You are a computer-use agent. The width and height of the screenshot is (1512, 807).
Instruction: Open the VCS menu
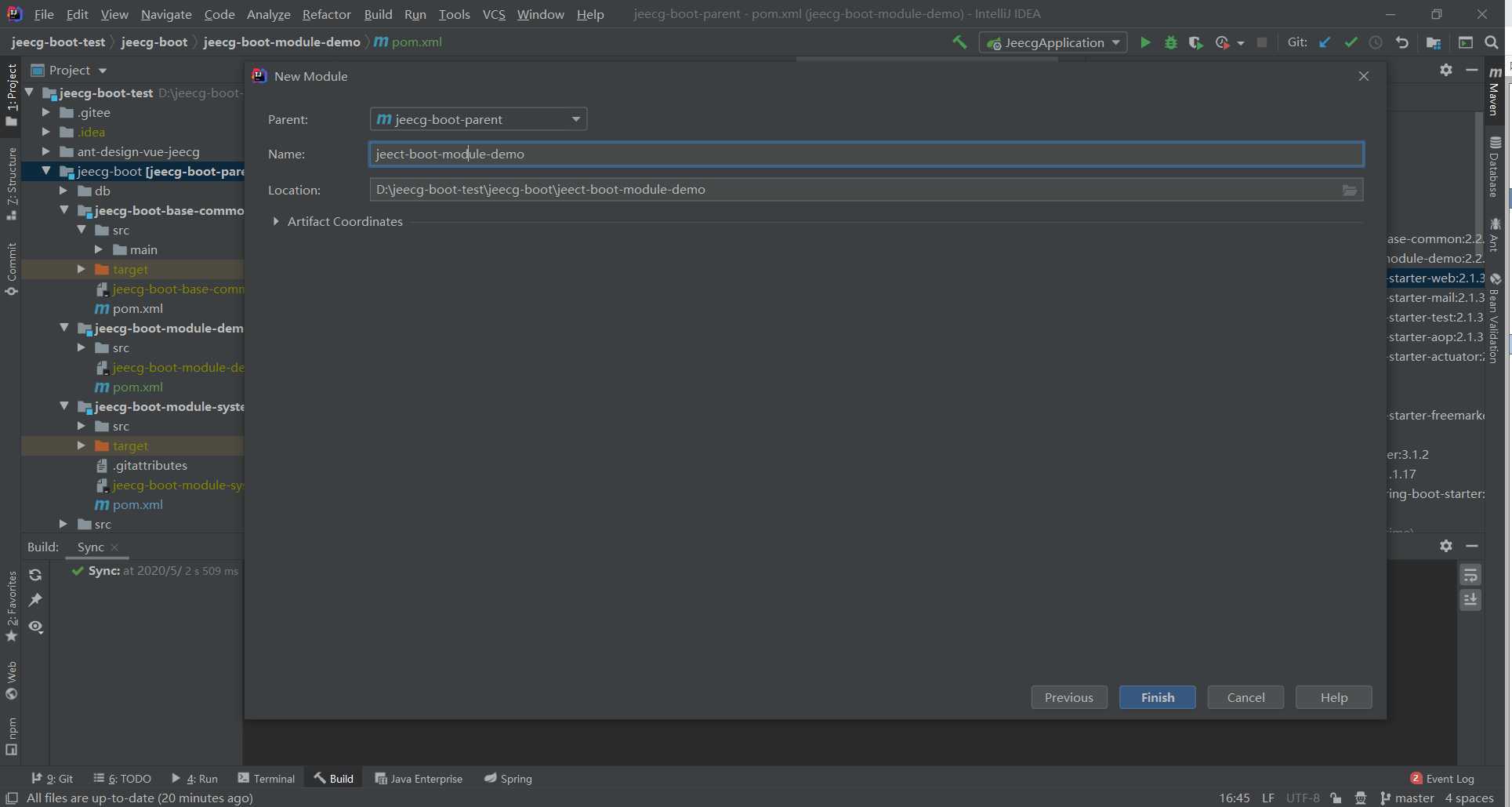pyautogui.click(x=494, y=14)
